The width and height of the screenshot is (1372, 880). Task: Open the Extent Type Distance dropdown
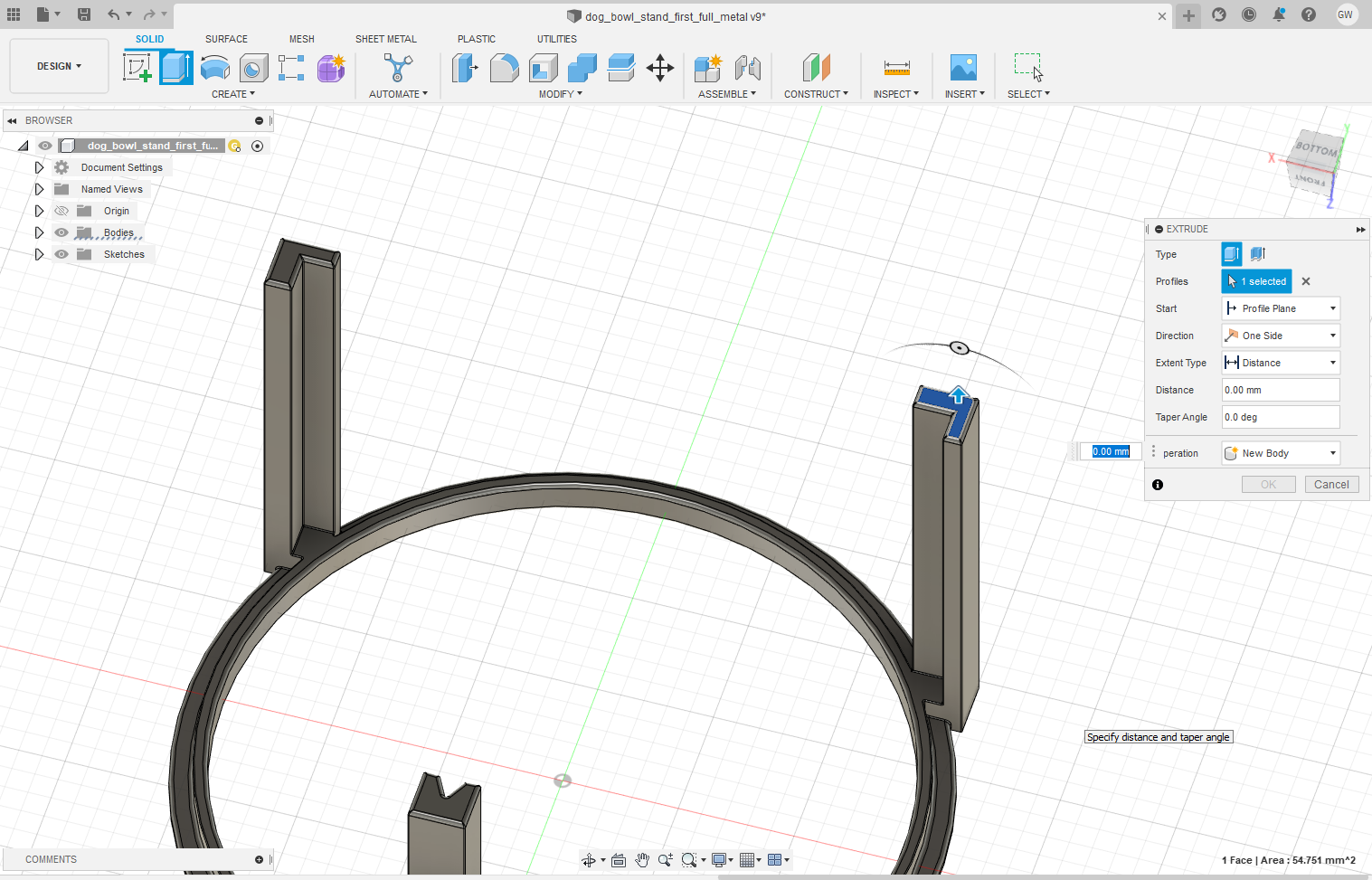point(1280,363)
